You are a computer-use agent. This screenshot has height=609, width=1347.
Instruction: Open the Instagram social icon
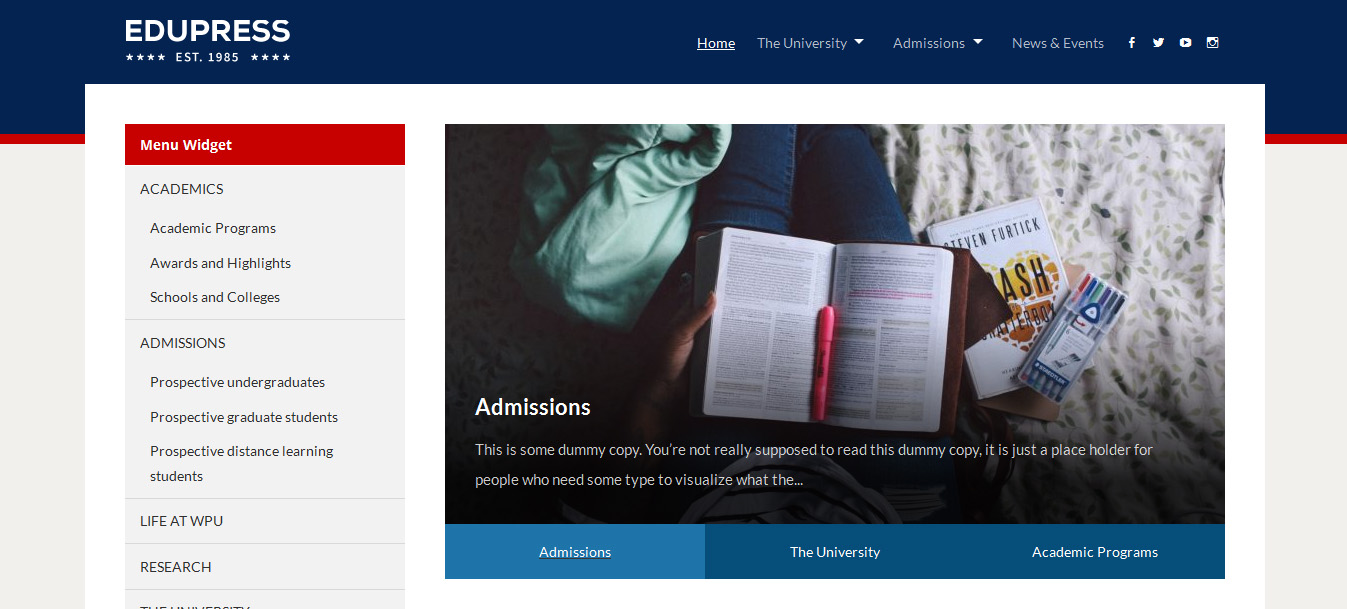(1212, 43)
